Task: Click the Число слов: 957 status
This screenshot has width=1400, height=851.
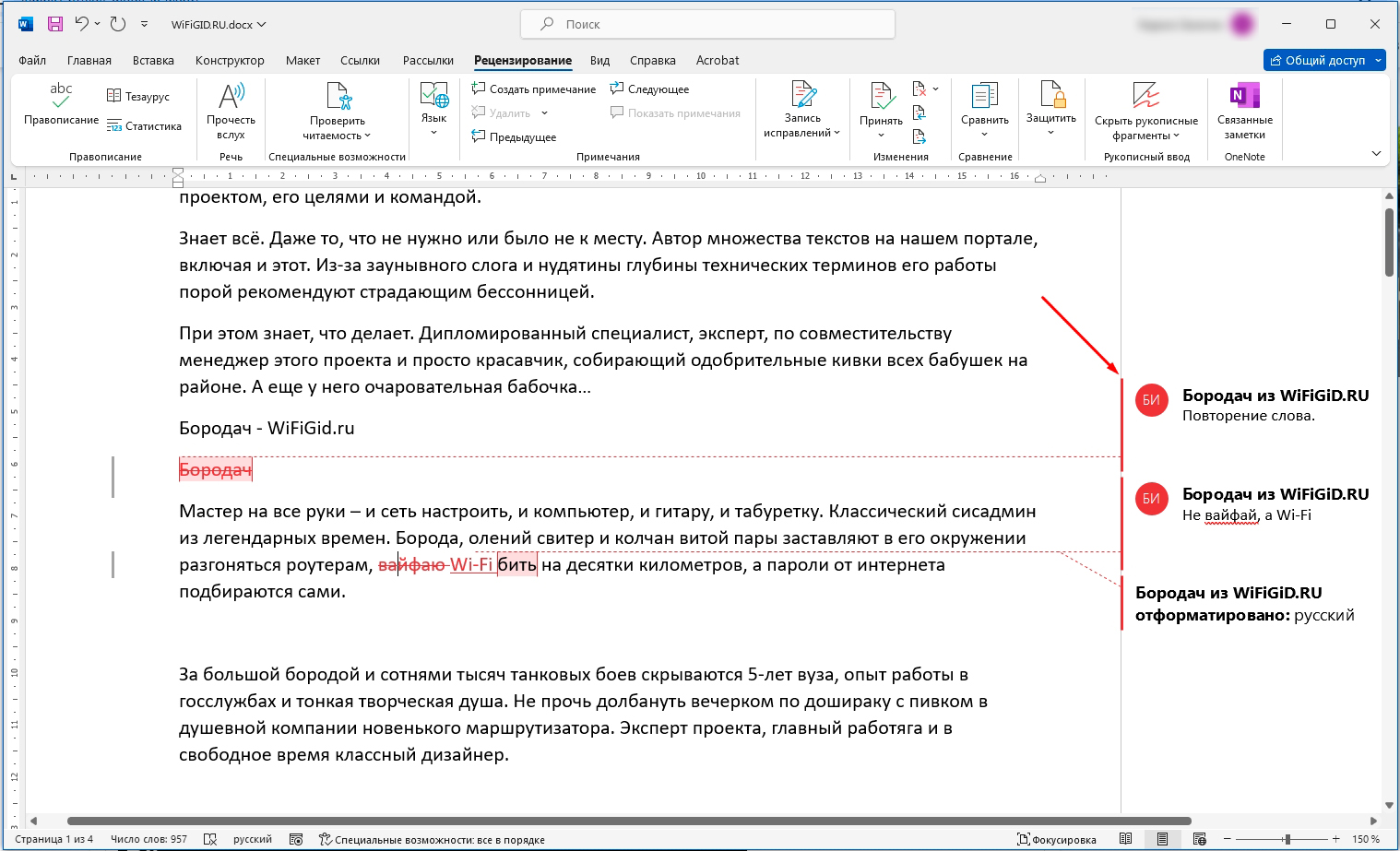Action: 148,839
